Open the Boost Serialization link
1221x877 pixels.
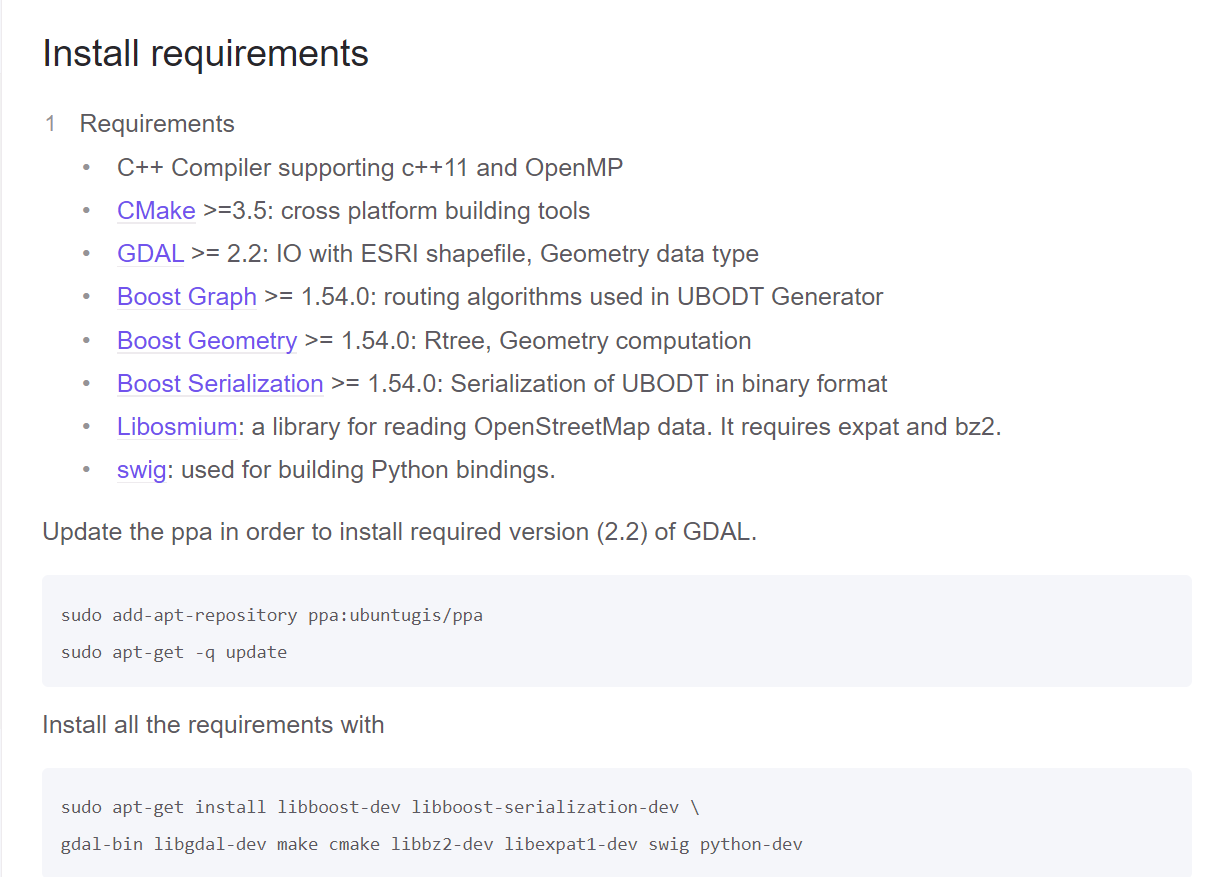click(x=220, y=384)
